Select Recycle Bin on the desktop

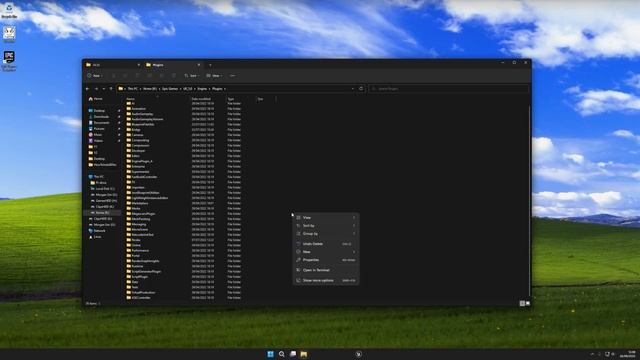coord(9,11)
